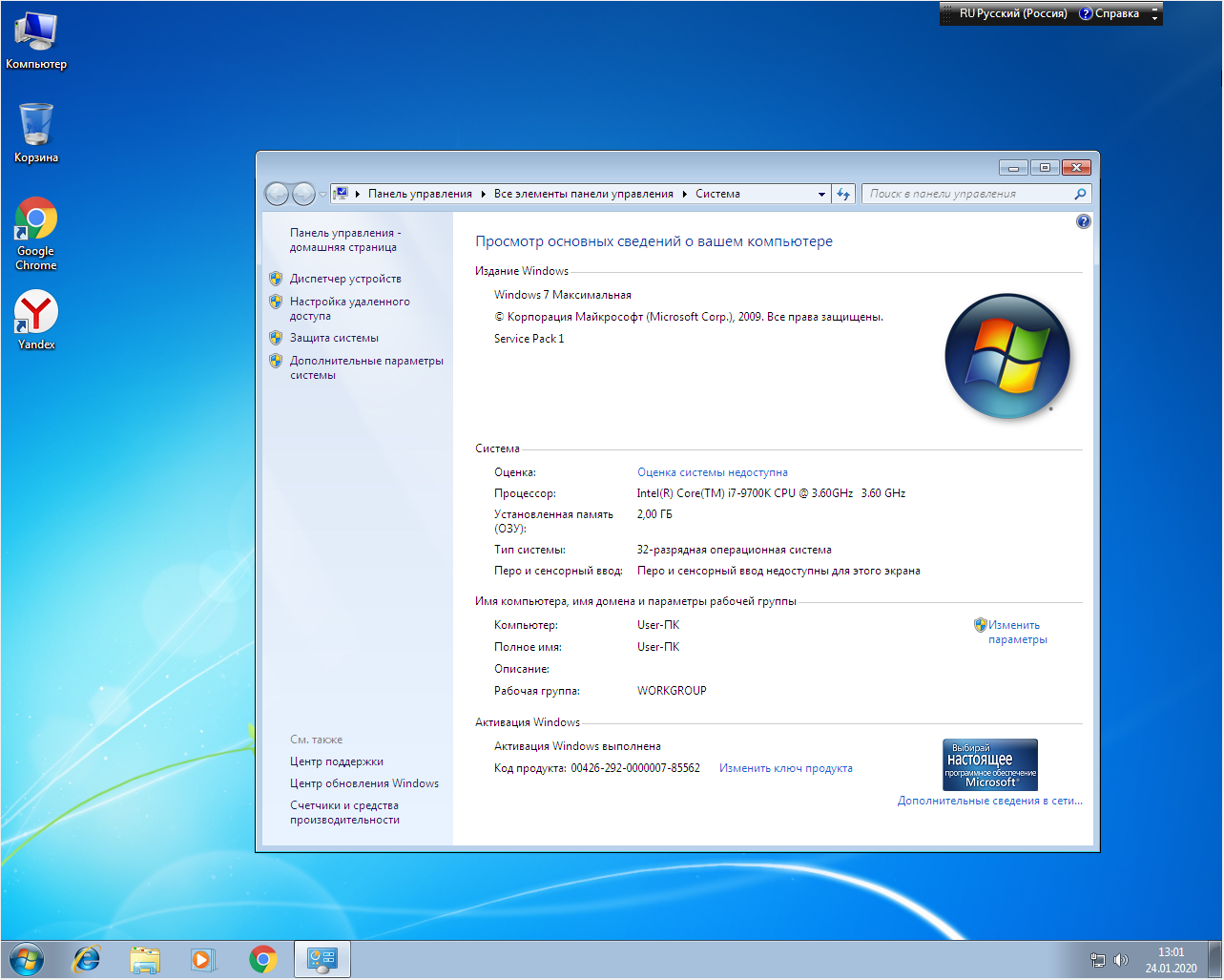Open Панель управления - домашняя страница
The height and width of the screenshot is (980, 1224).
345,240
